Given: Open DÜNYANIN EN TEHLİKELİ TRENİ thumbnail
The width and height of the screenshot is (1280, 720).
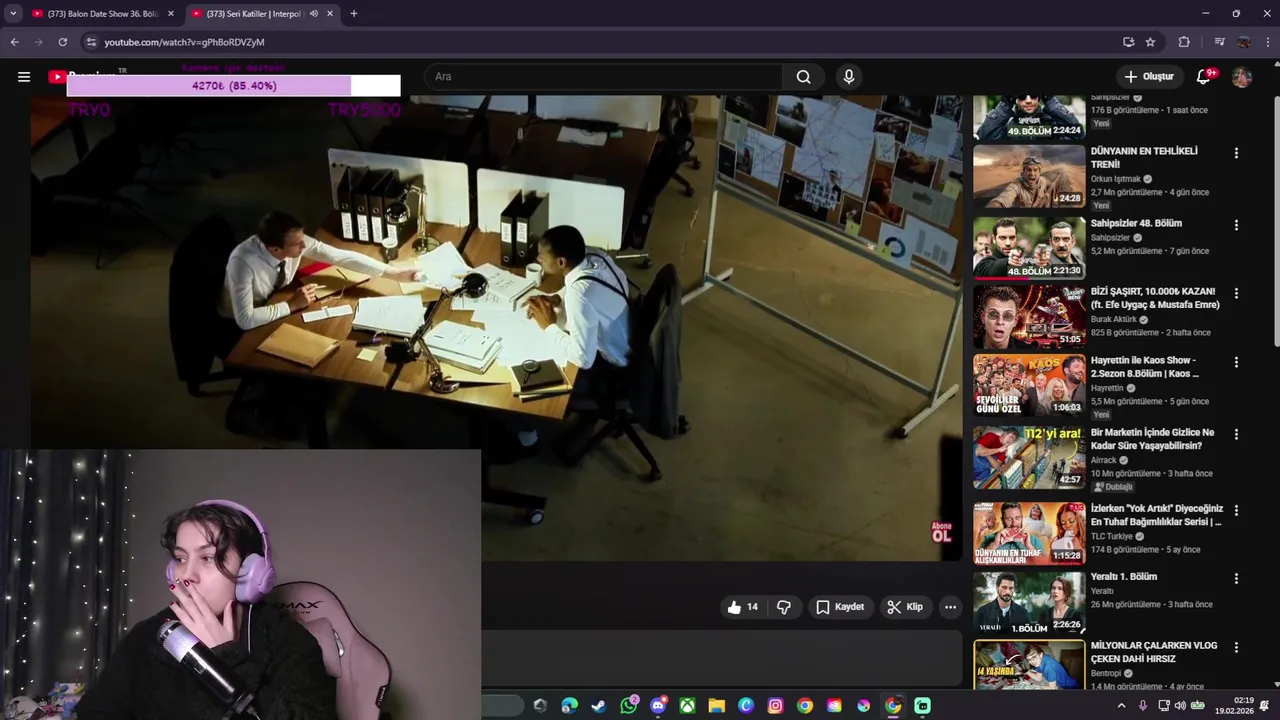Looking at the screenshot, I should [x=1029, y=176].
